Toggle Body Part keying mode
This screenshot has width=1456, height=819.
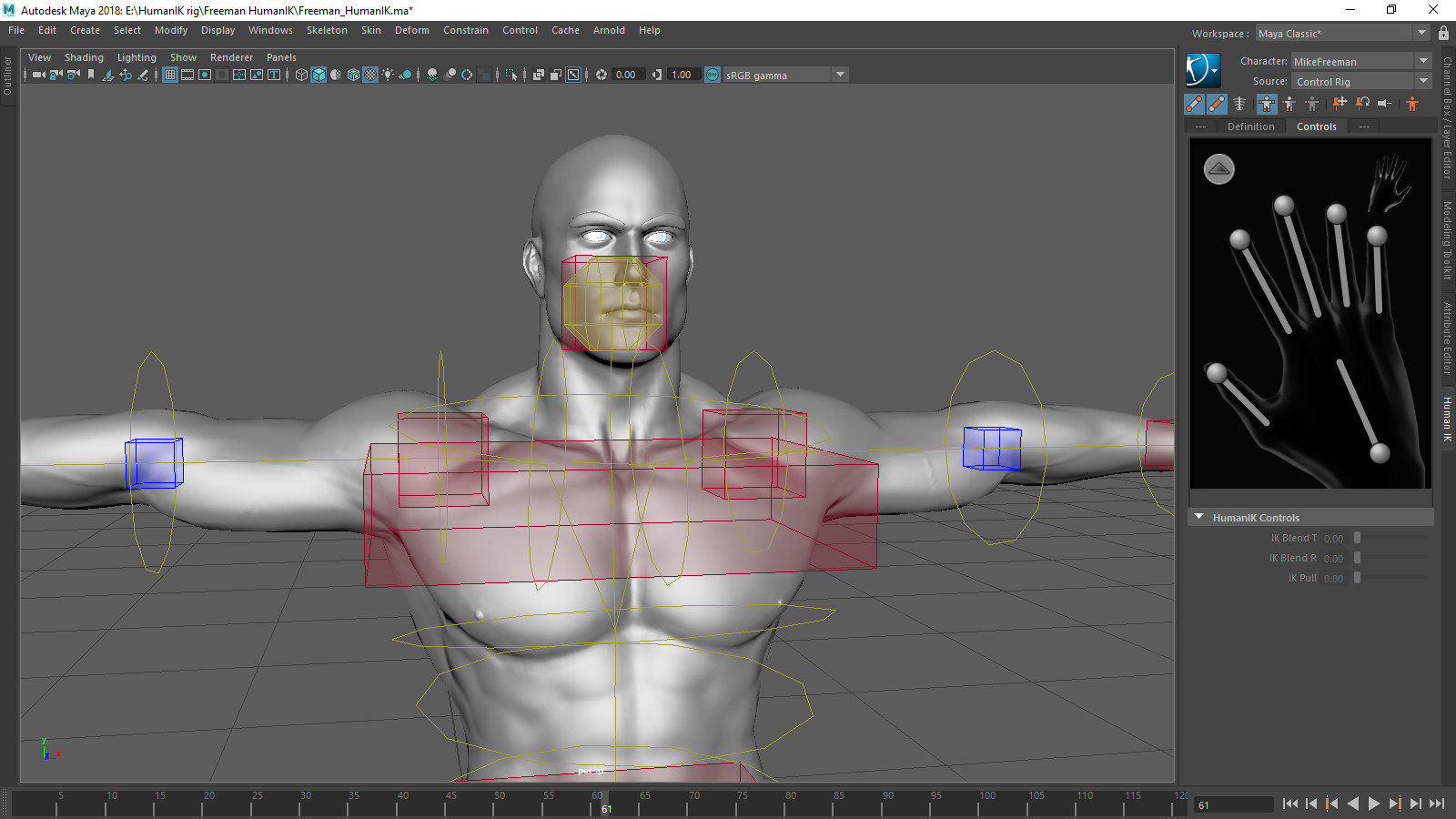1289,104
